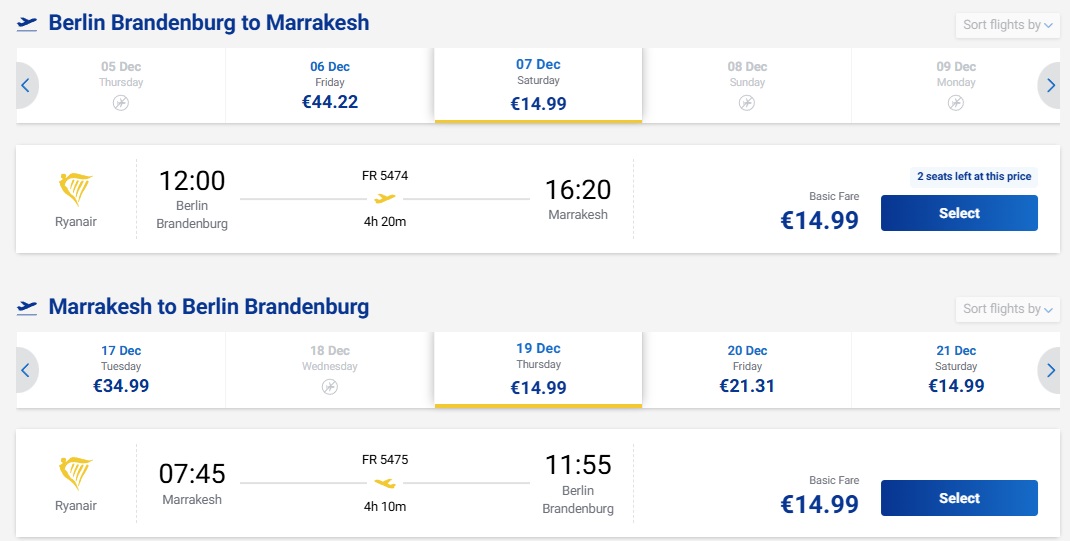The height and width of the screenshot is (541, 1070).
Task: Click the Ryanair harp logo on flight FR 5474
Action: [x=75, y=189]
